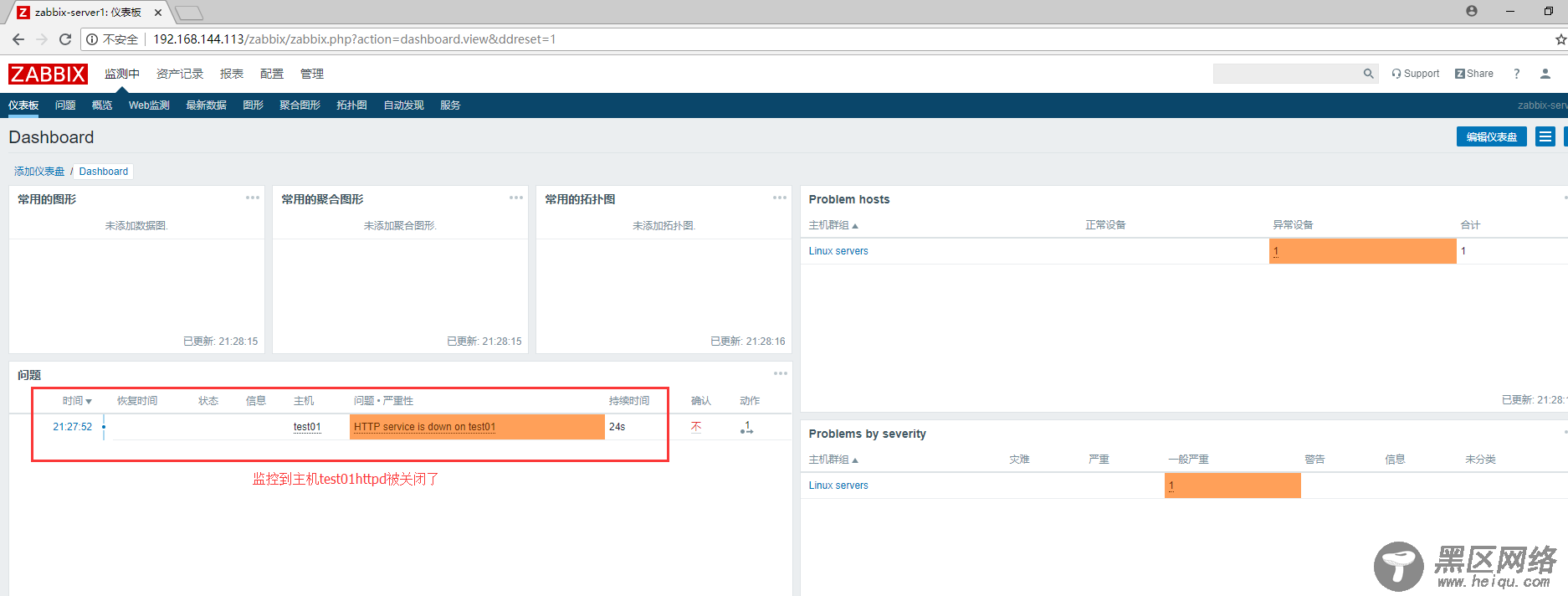The height and width of the screenshot is (596, 1568).
Task: Click the 持续时间 value 24s
Action: tap(617, 427)
